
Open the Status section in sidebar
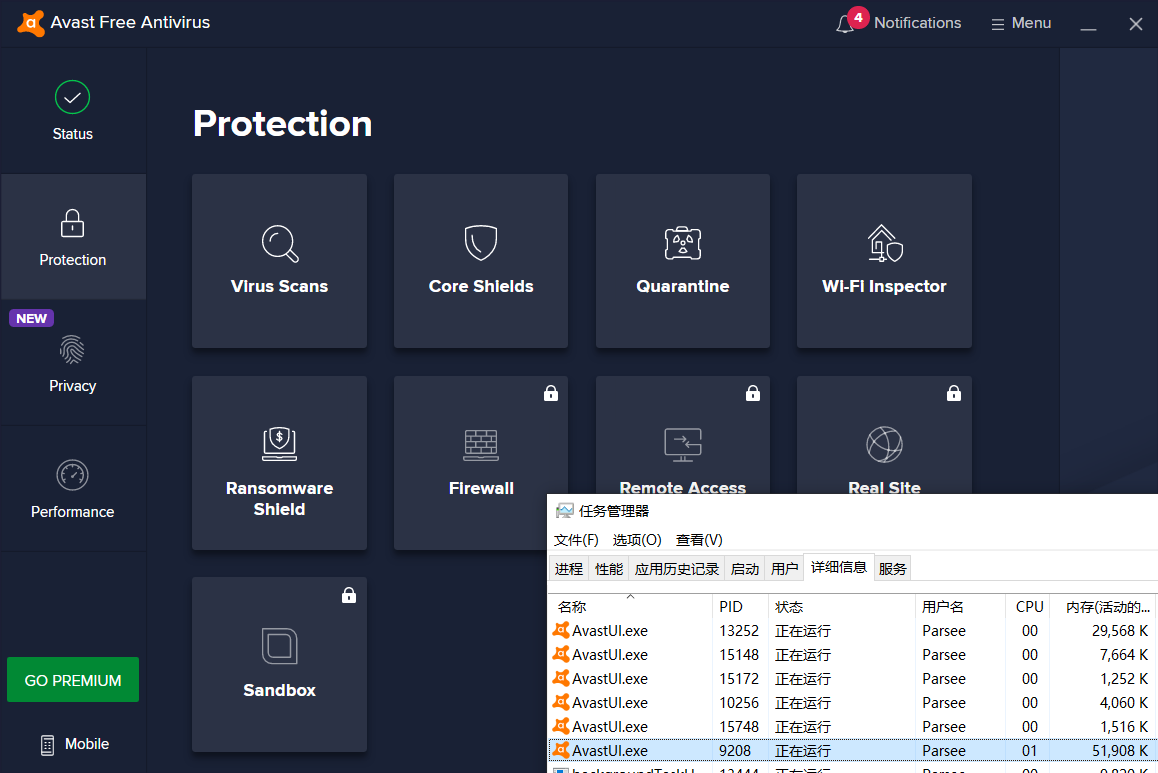click(72, 111)
